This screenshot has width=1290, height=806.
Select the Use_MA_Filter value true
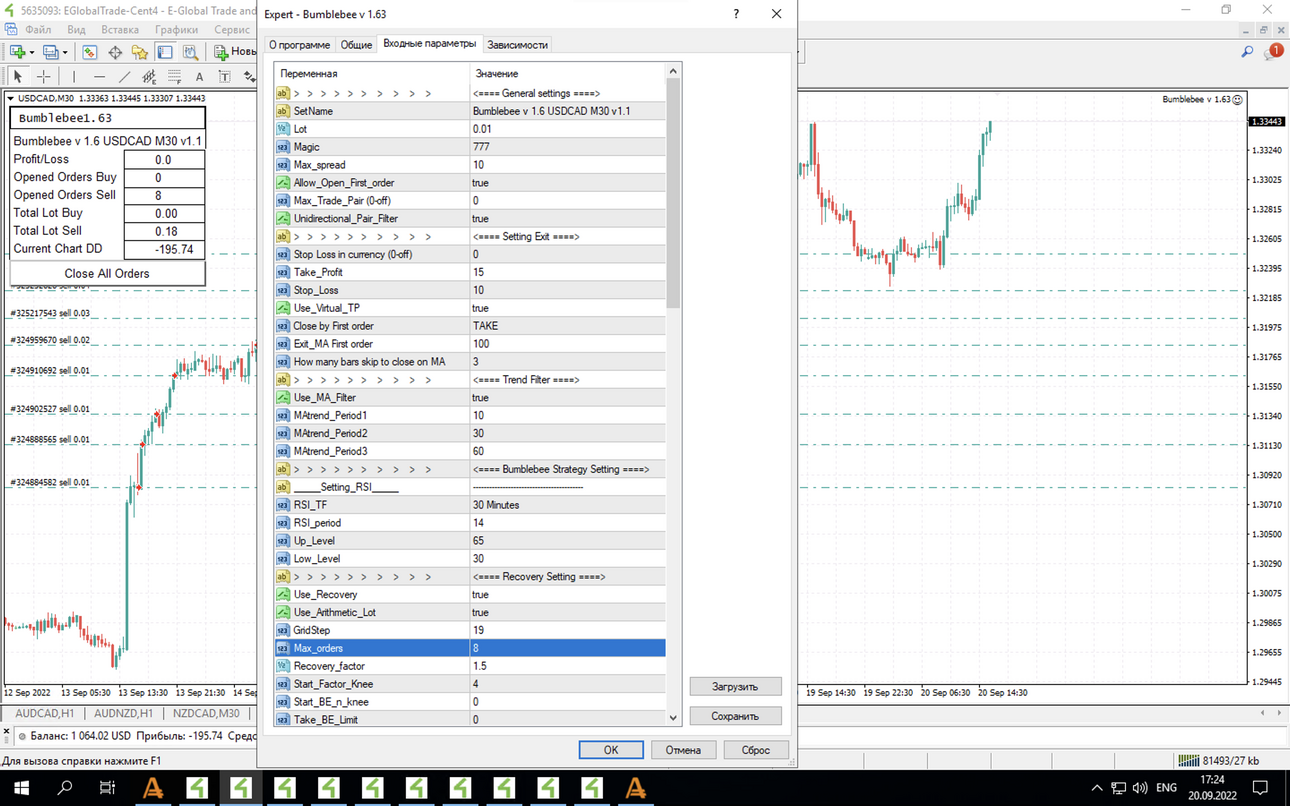coord(567,398)
